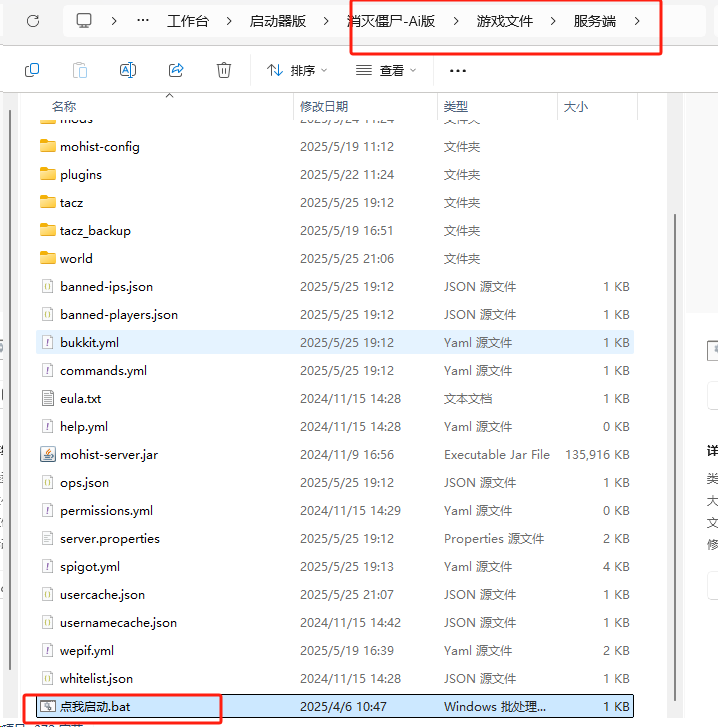Go to 启动器版 folder in breadcrumb
Viewport: 718px width, 727px height.
(x=277, y=21)
